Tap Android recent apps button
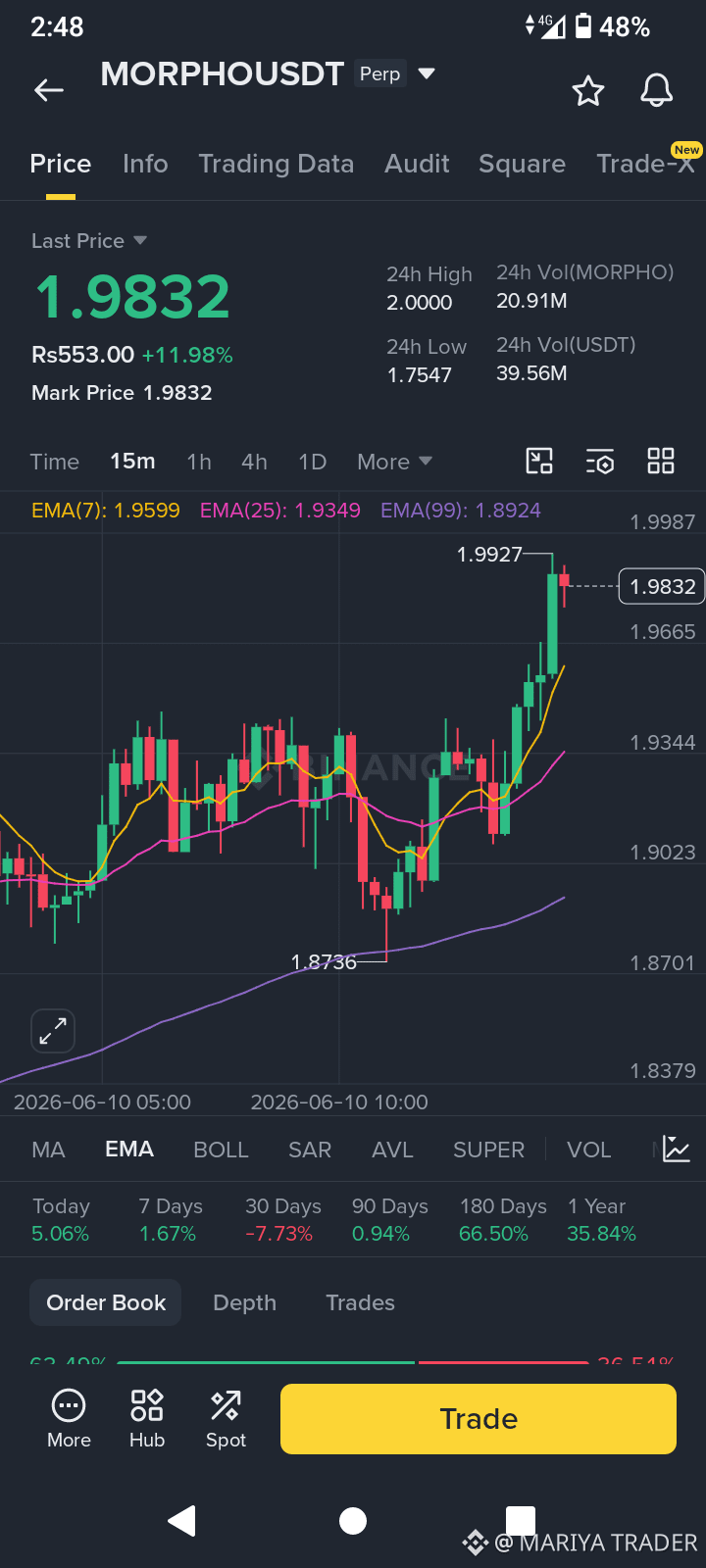The image size is (706, 1568). [521, 1519]
